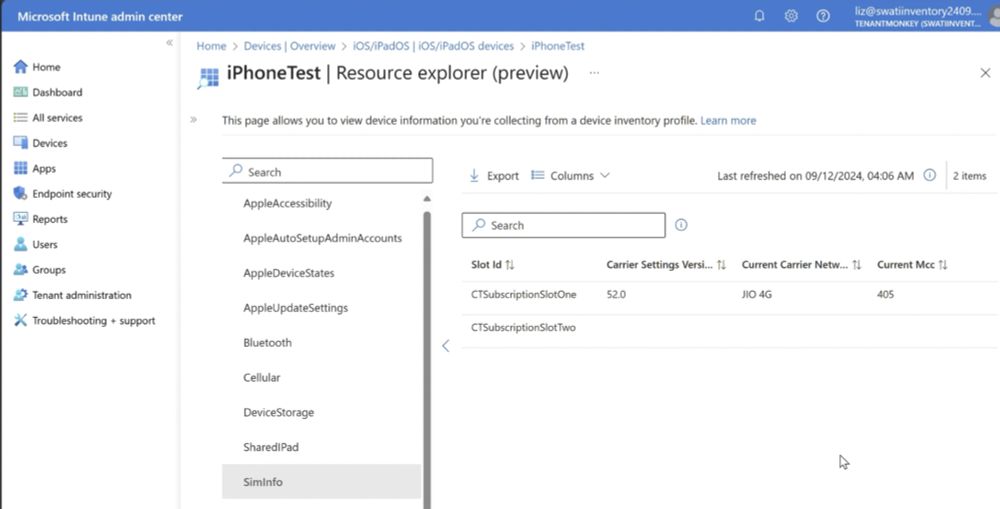Screen dimensions: 1000x509
Task: Click the Tenant administration icon
Action: coord(20,295)
